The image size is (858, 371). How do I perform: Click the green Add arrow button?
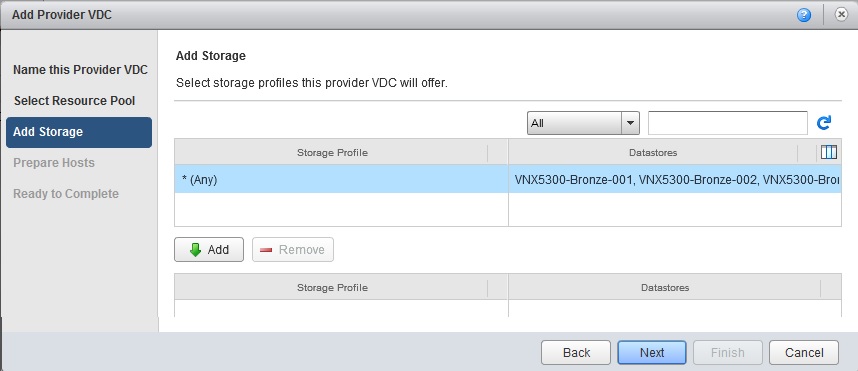[209, 250]
